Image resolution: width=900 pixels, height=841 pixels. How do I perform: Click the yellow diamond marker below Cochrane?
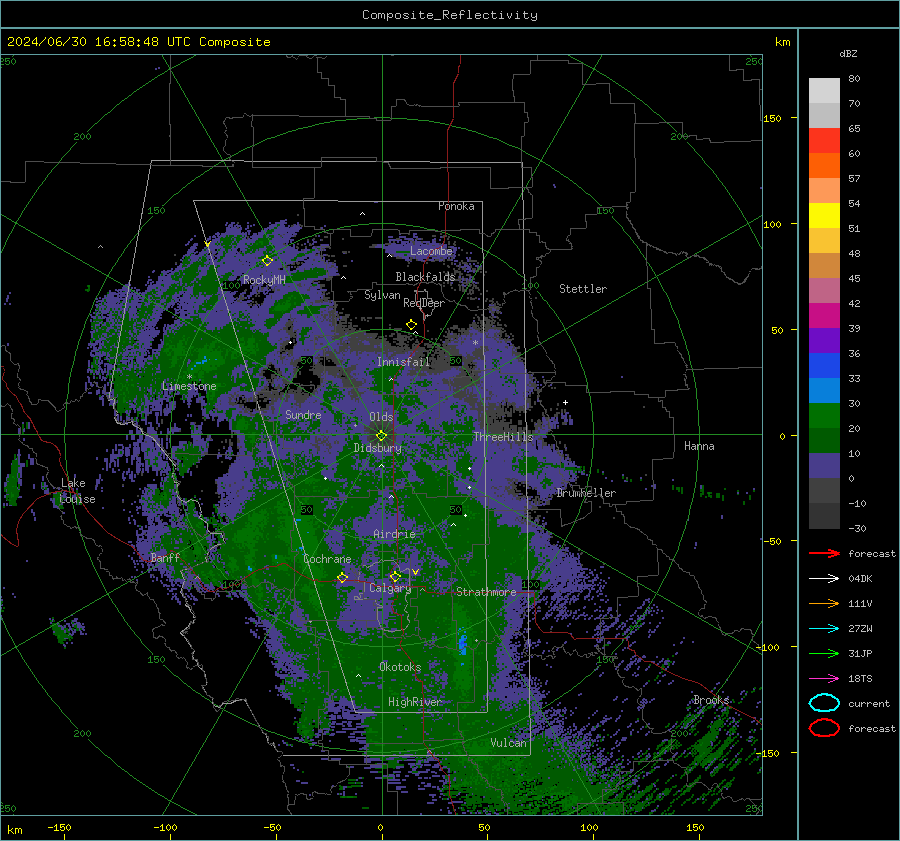(x=342, y=578)
